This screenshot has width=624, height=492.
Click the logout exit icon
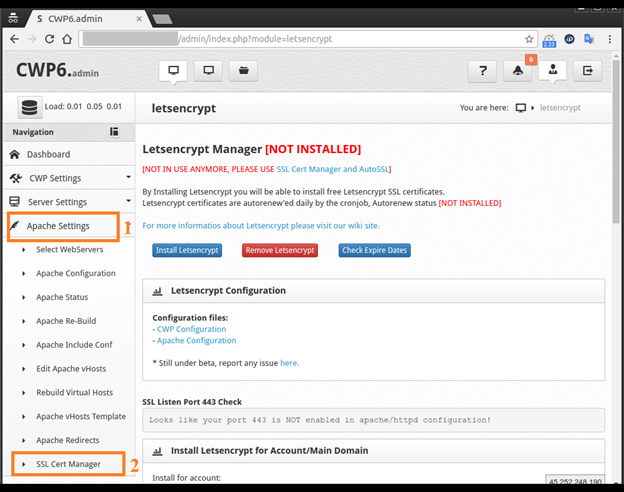pos(587,71)
